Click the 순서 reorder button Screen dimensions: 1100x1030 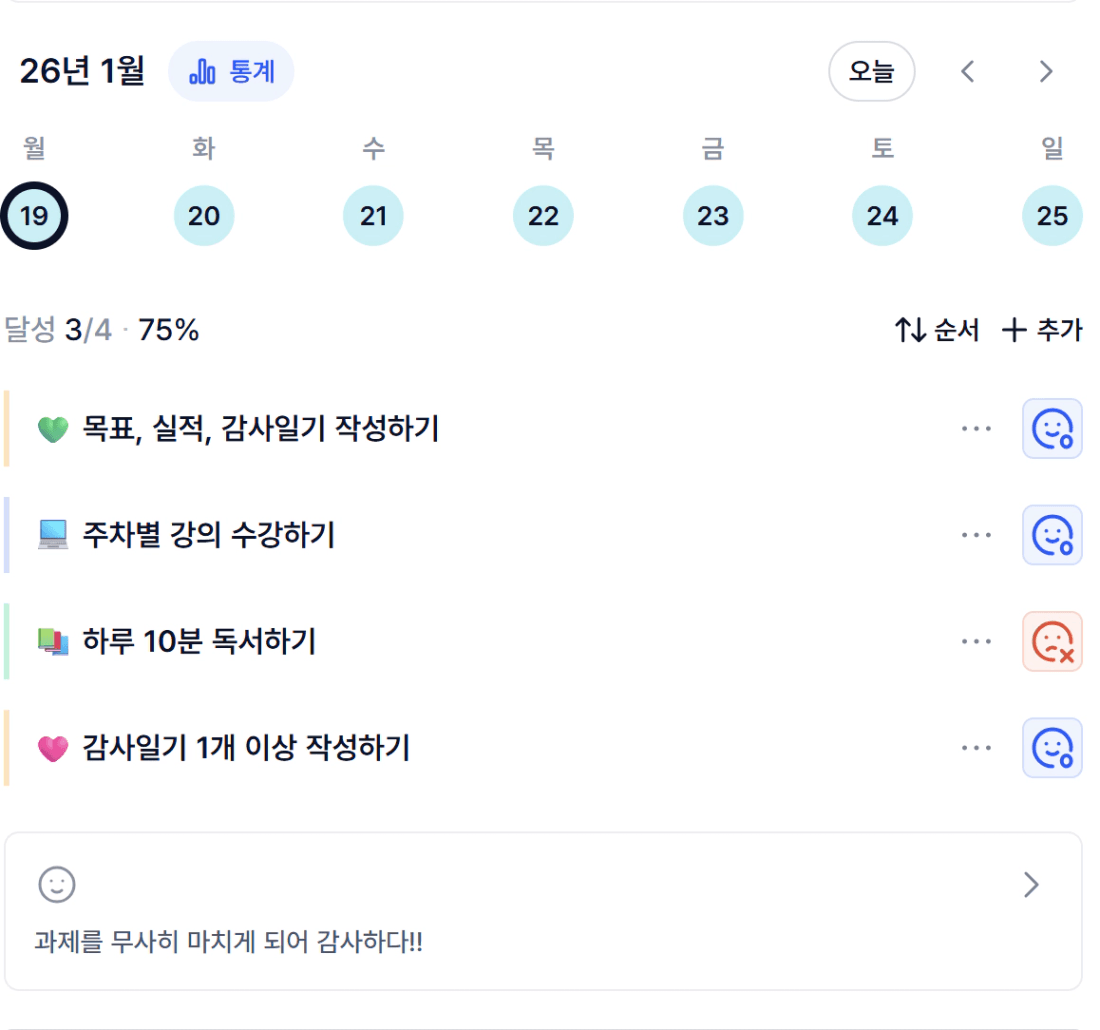[x=937, y=330]
